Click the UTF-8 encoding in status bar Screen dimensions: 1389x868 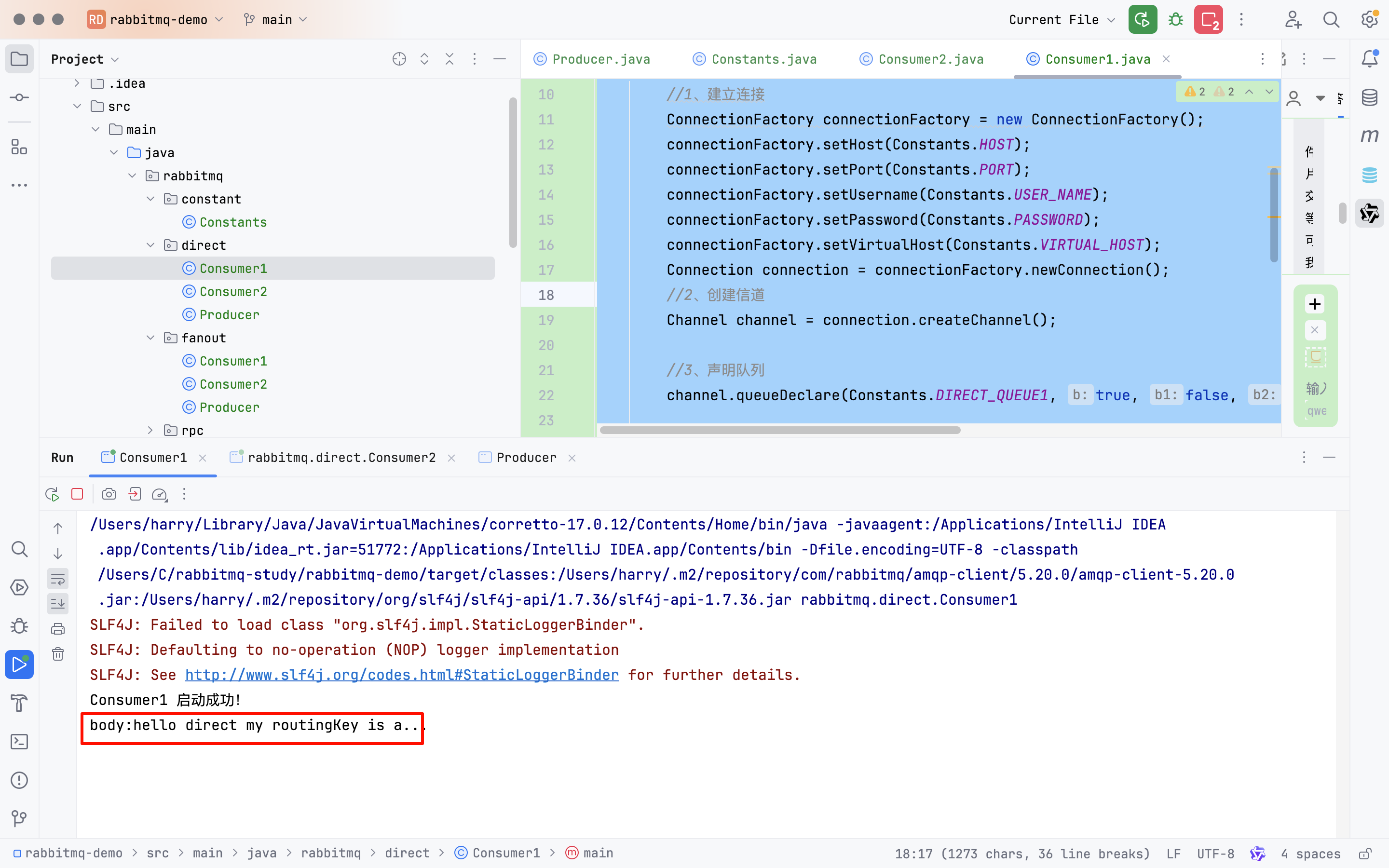(x=1215, y=854)
